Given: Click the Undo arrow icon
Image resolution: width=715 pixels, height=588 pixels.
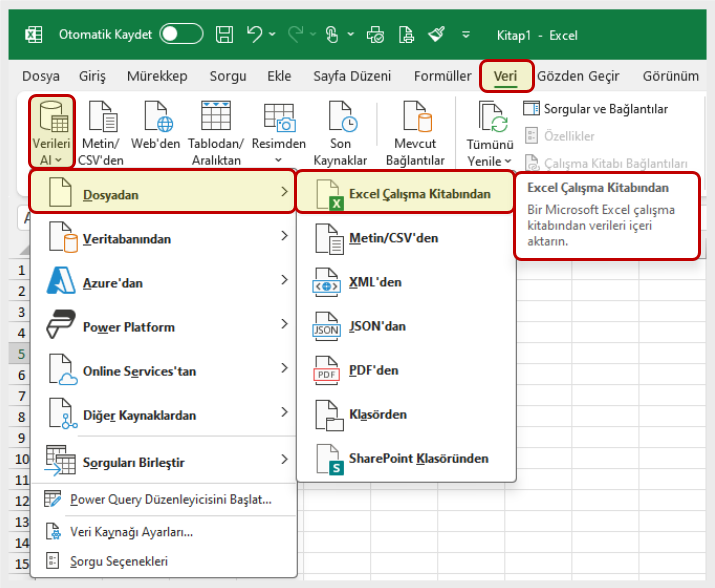Looking at the screenshot, I should tap(254, 34).
